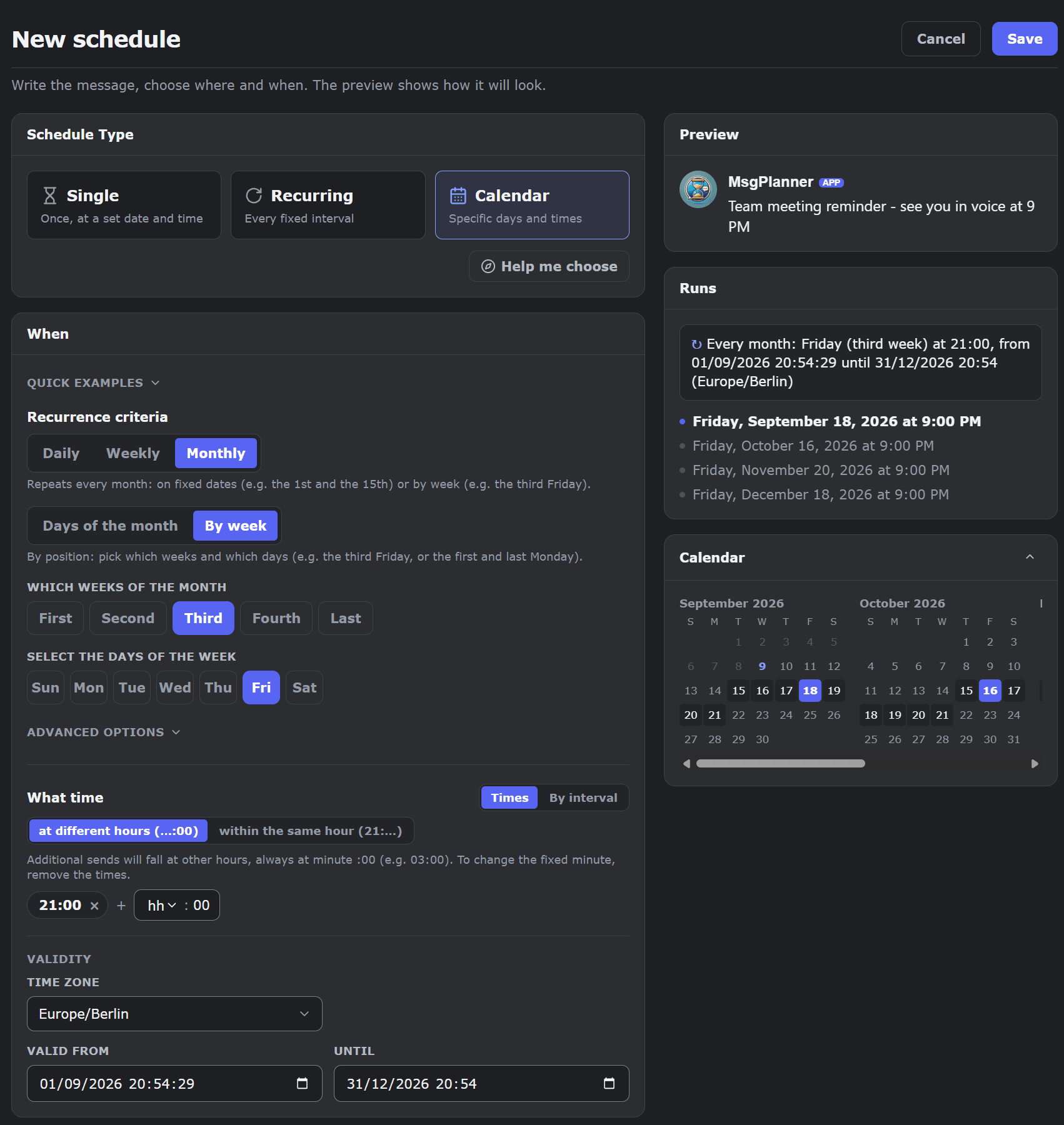
Task: Click Help me choose button
Action: [x=549, y=266]
